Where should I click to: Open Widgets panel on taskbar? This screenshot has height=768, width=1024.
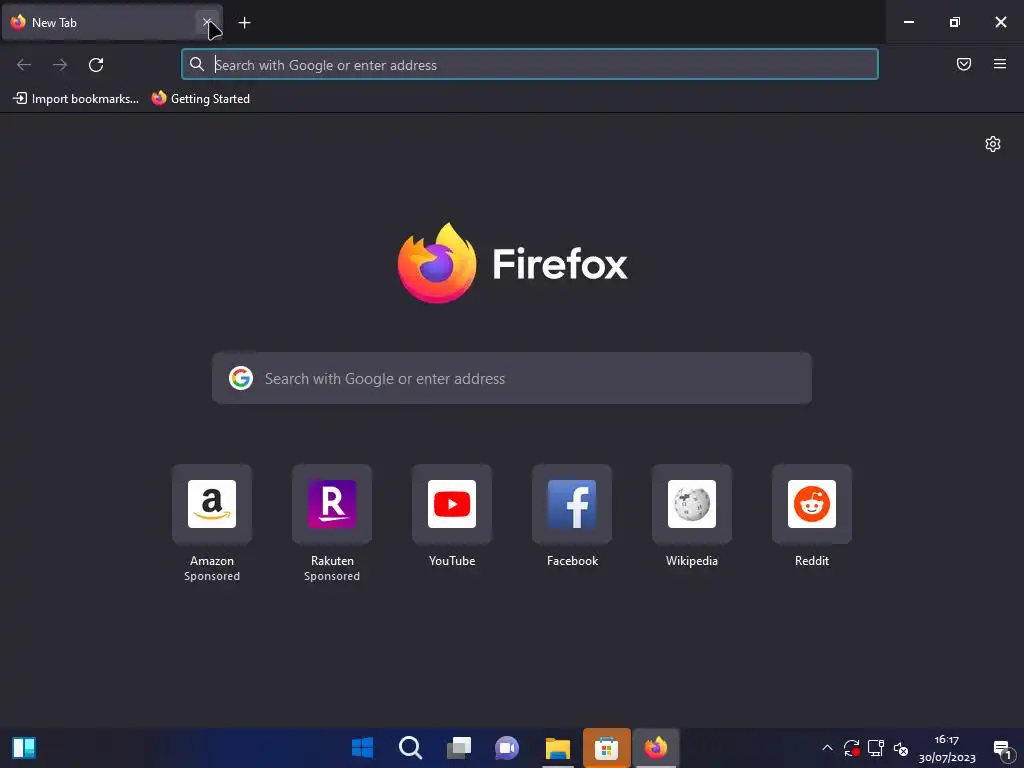pos(24,748)
